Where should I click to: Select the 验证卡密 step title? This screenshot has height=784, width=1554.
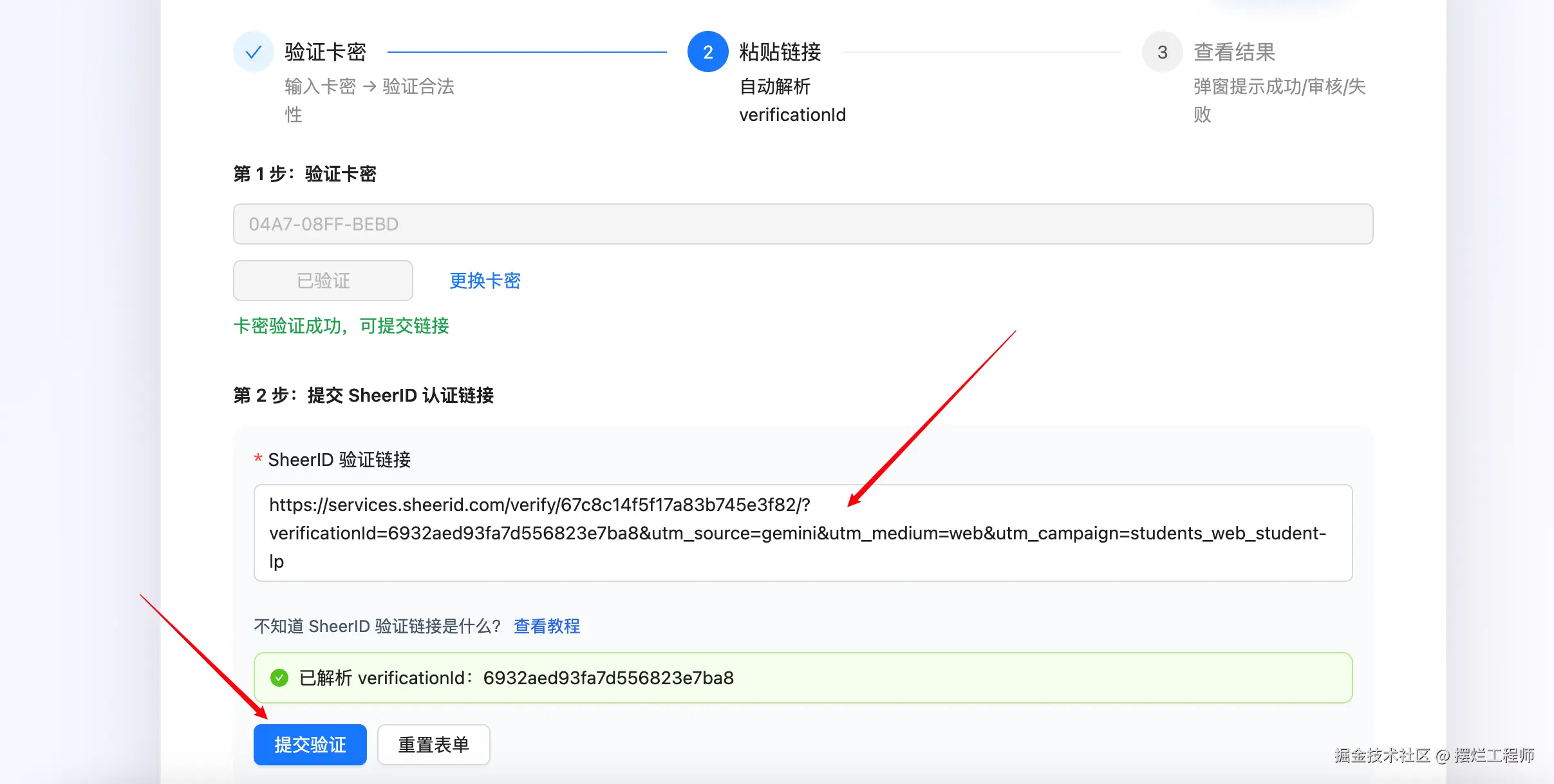pos(325,52)
